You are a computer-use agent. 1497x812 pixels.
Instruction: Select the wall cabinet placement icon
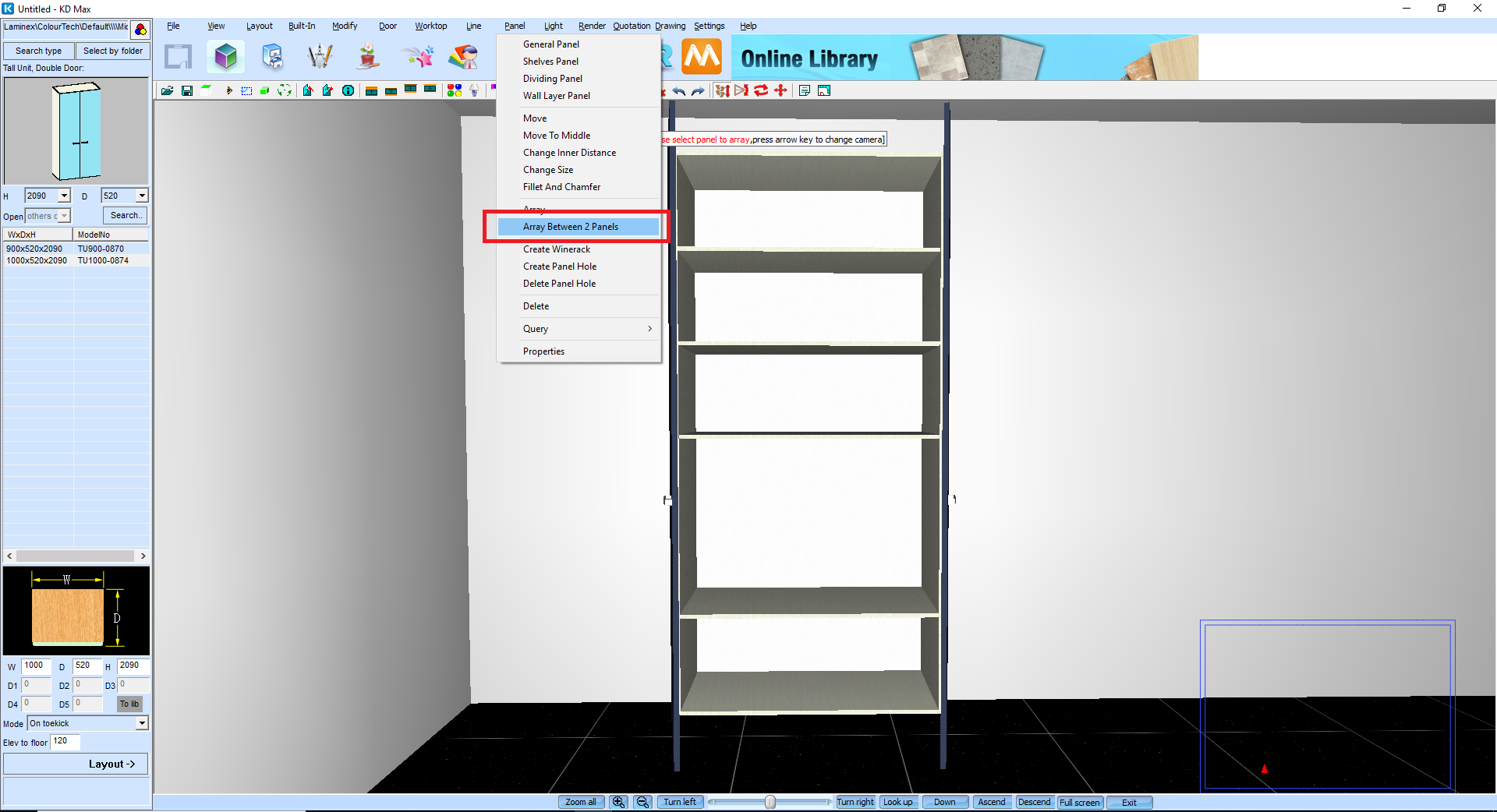[x=411, y=90]
